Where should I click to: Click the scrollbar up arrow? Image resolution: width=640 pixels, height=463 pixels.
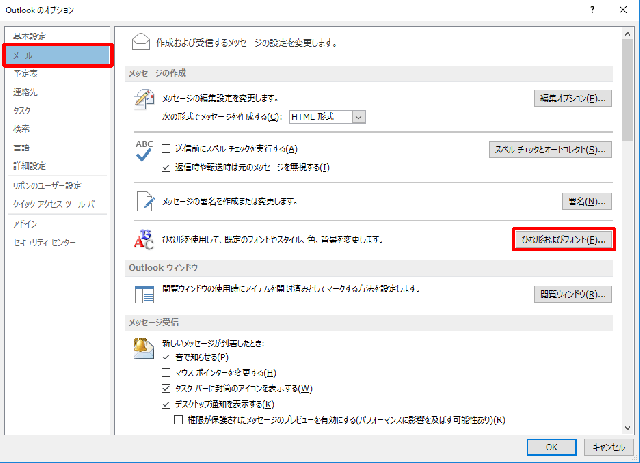[x=627, y=34]
